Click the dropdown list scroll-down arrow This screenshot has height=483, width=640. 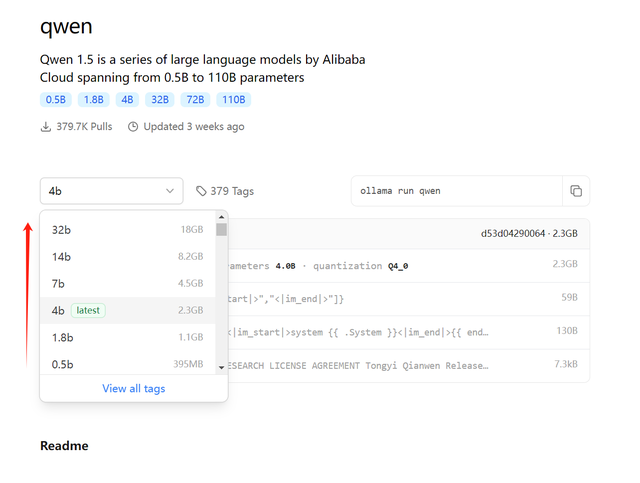221,367
